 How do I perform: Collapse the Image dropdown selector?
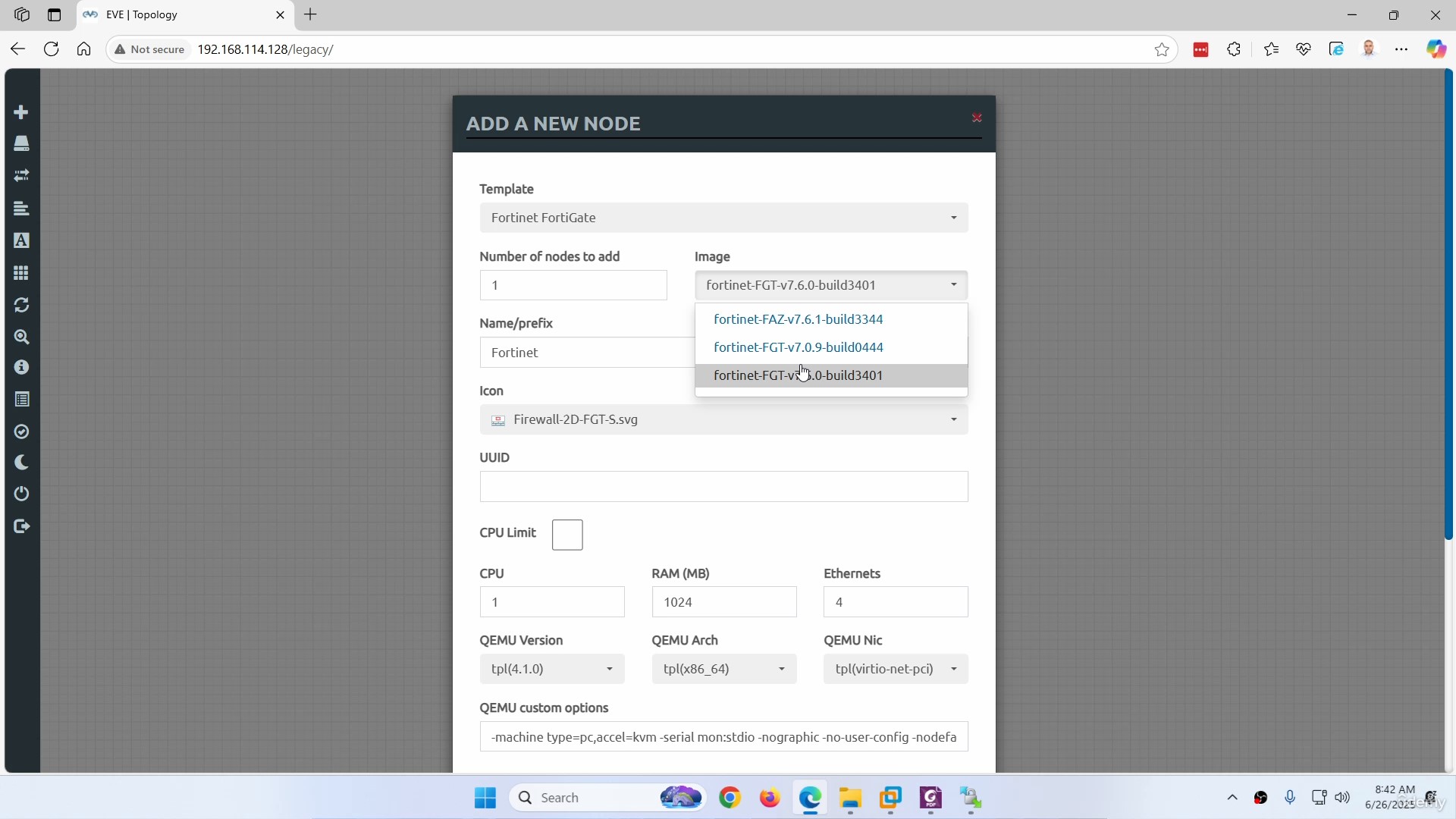(x=831, y=285)
